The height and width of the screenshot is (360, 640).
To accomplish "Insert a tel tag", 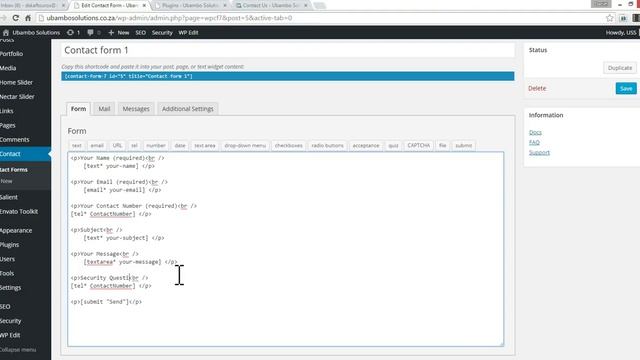I will coord(134,145).
